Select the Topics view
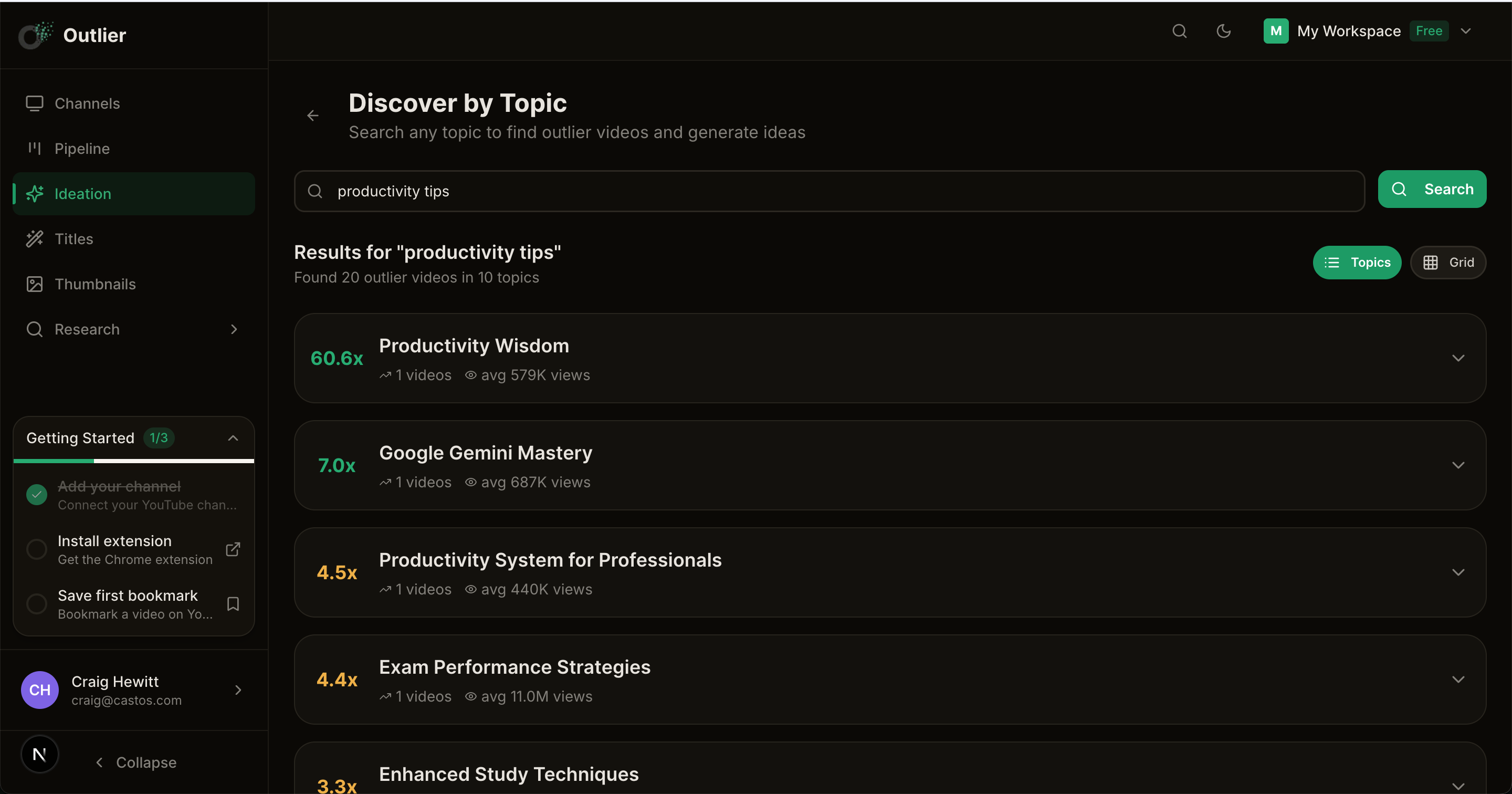 pos(1358,263)
